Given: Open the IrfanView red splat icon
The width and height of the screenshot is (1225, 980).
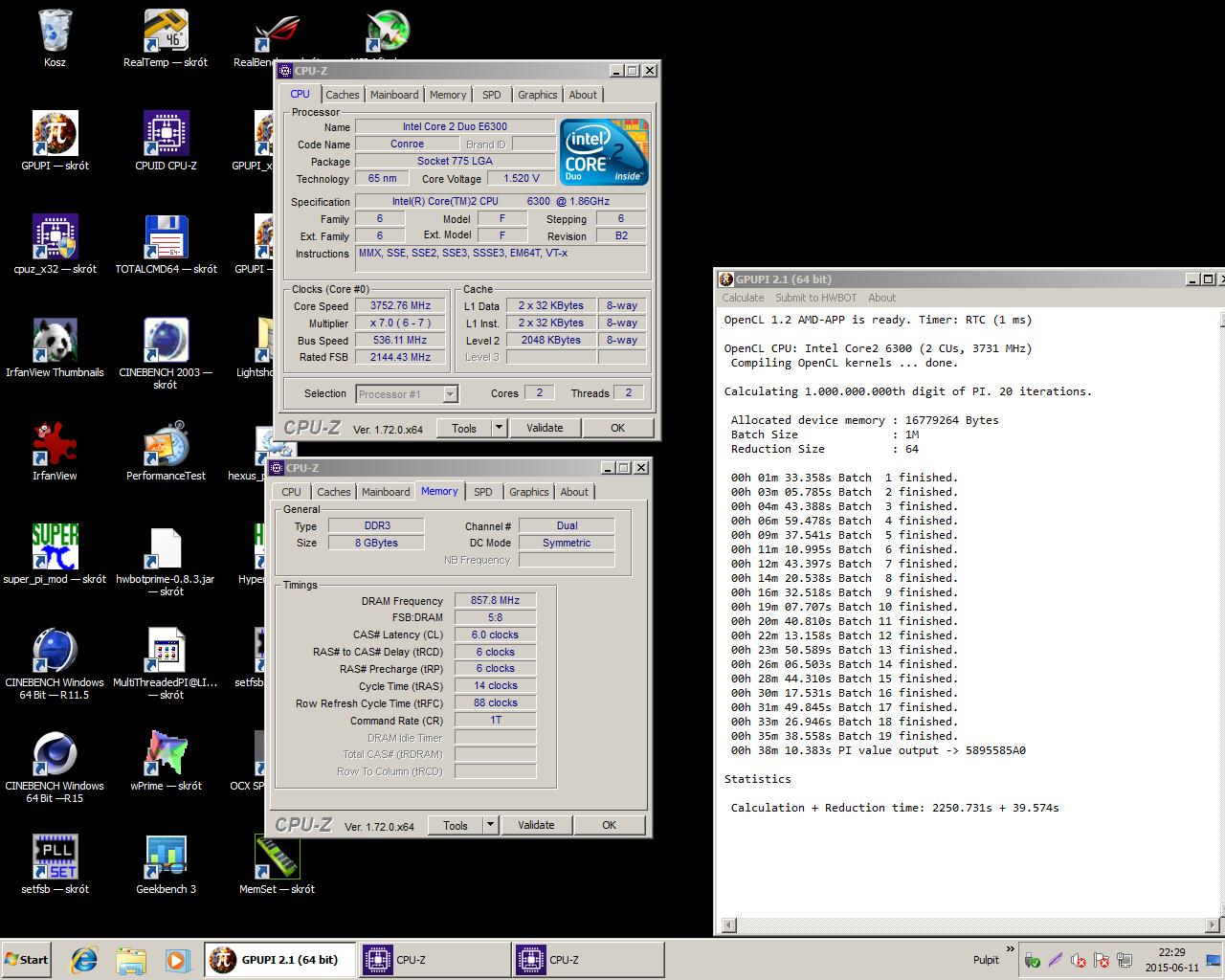Looking at the screenshot, I should coord(55,452).
